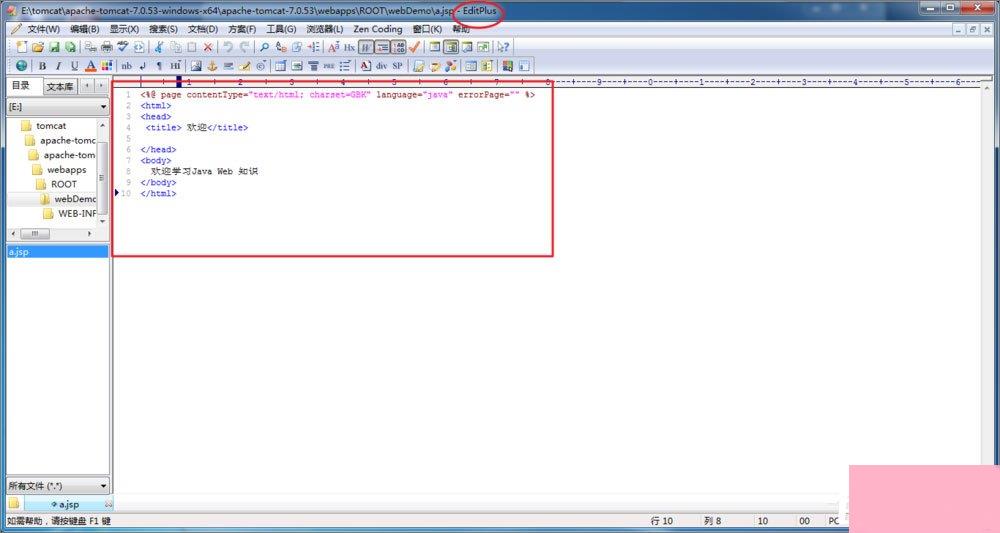Open Find with magnifier icon
Image resolution: width=1000 pixels, height=533 pixels.
click(264, 47)
